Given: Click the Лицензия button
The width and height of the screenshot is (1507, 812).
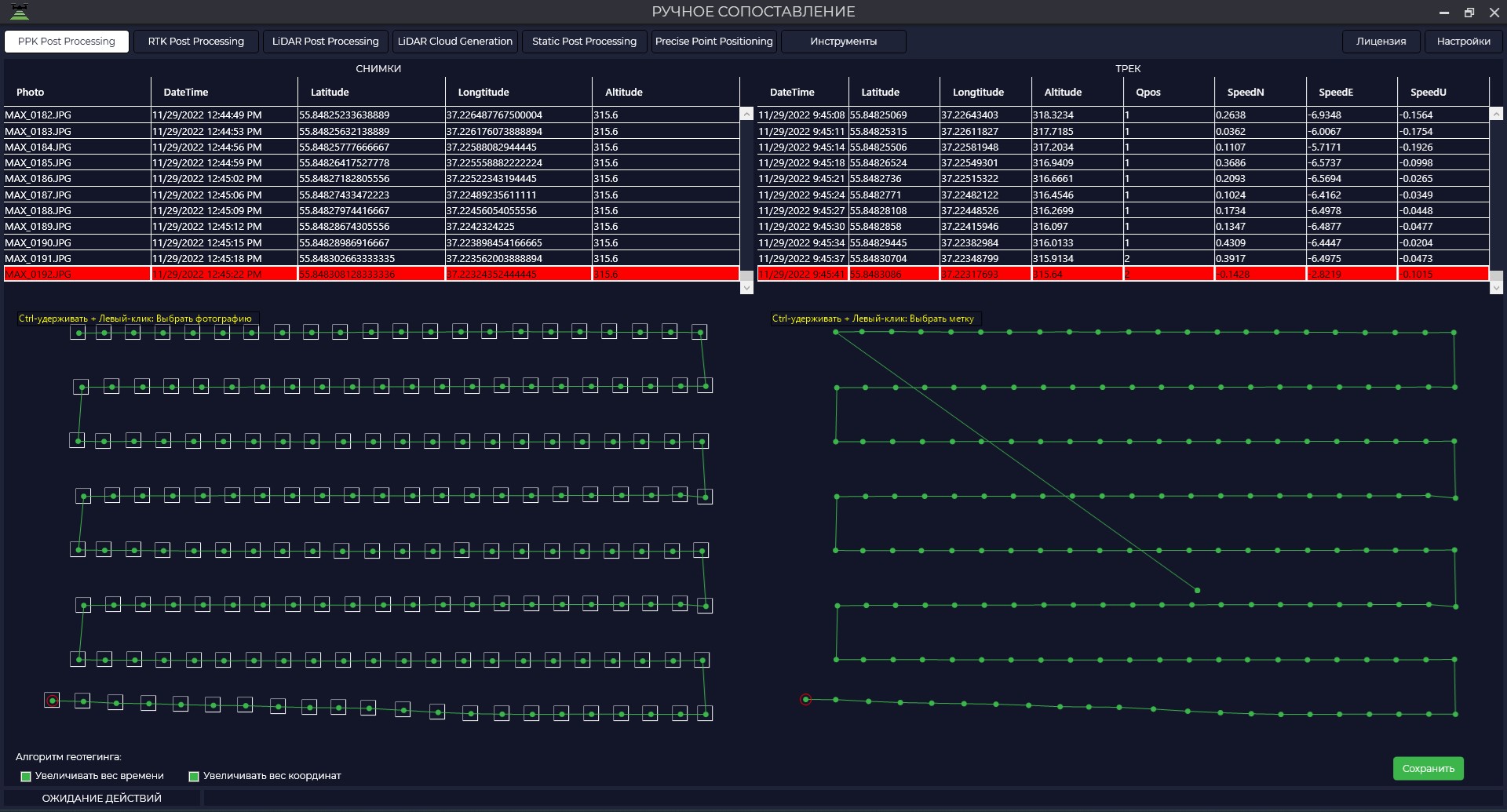Looking at the screenshot, I should [1381, 42].
